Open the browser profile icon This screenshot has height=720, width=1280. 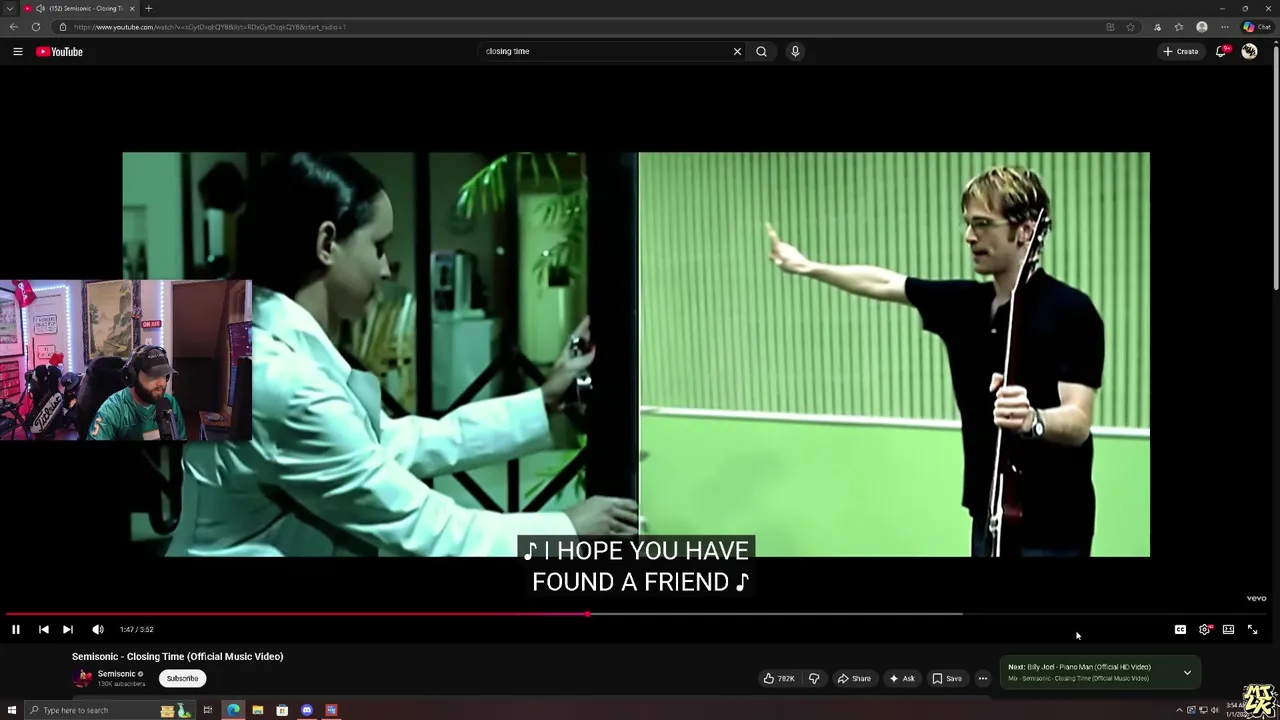coord(1202,27)
